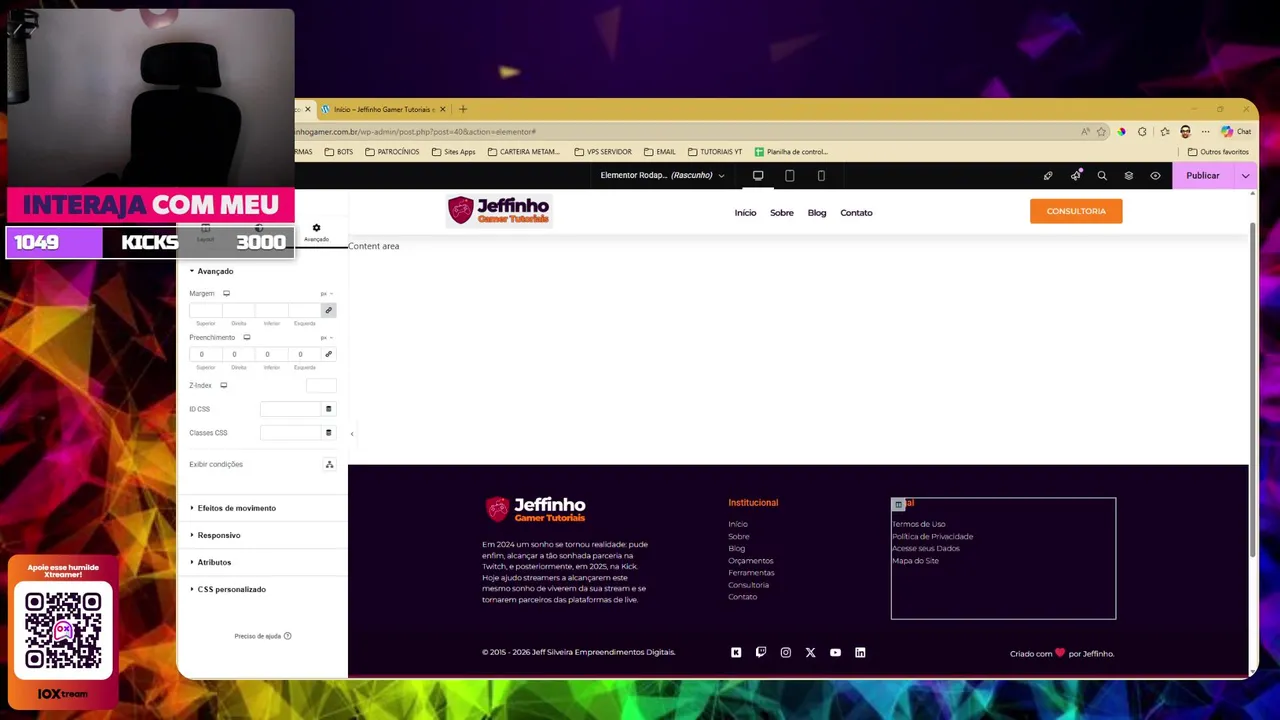Open a new browser tab
This screenshot has height=720, width=1280.
click(x=462, y=109)
